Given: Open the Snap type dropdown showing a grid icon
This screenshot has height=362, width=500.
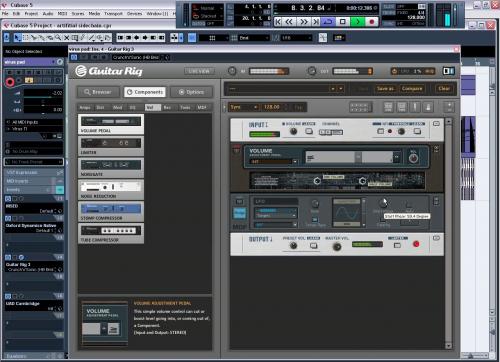Looking at the screenshot, I should [214, 38].
